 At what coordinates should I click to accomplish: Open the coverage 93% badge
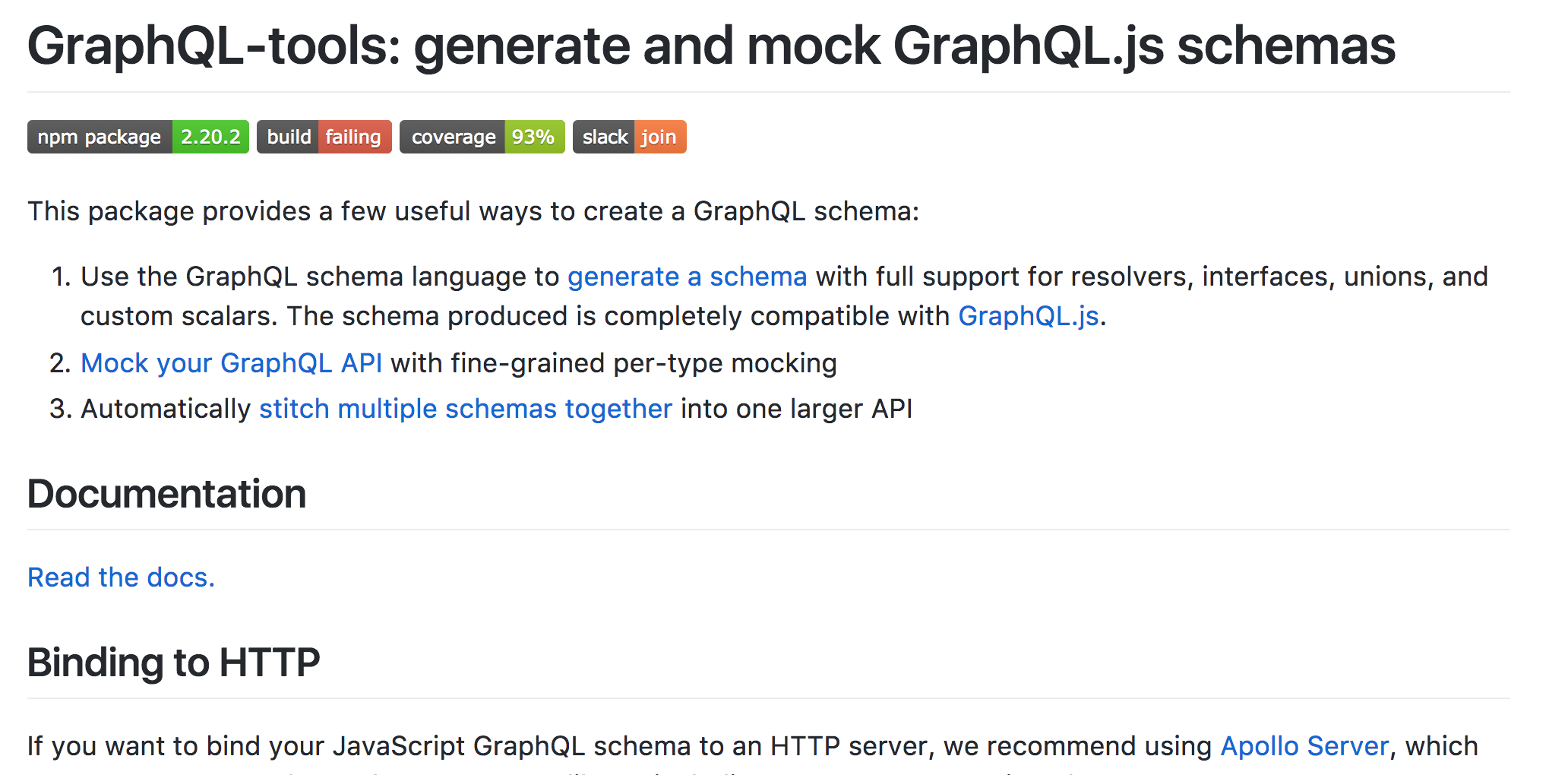click(482, 137)
